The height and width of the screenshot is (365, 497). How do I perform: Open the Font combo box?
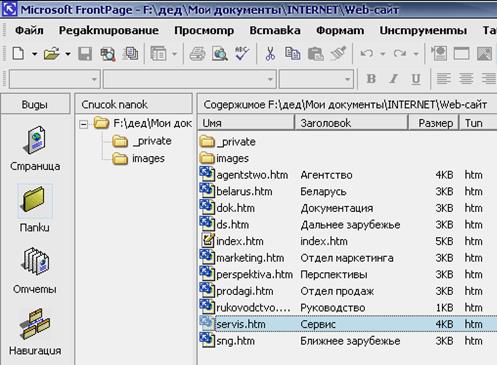pyautogui.click(x=189, y=79)
